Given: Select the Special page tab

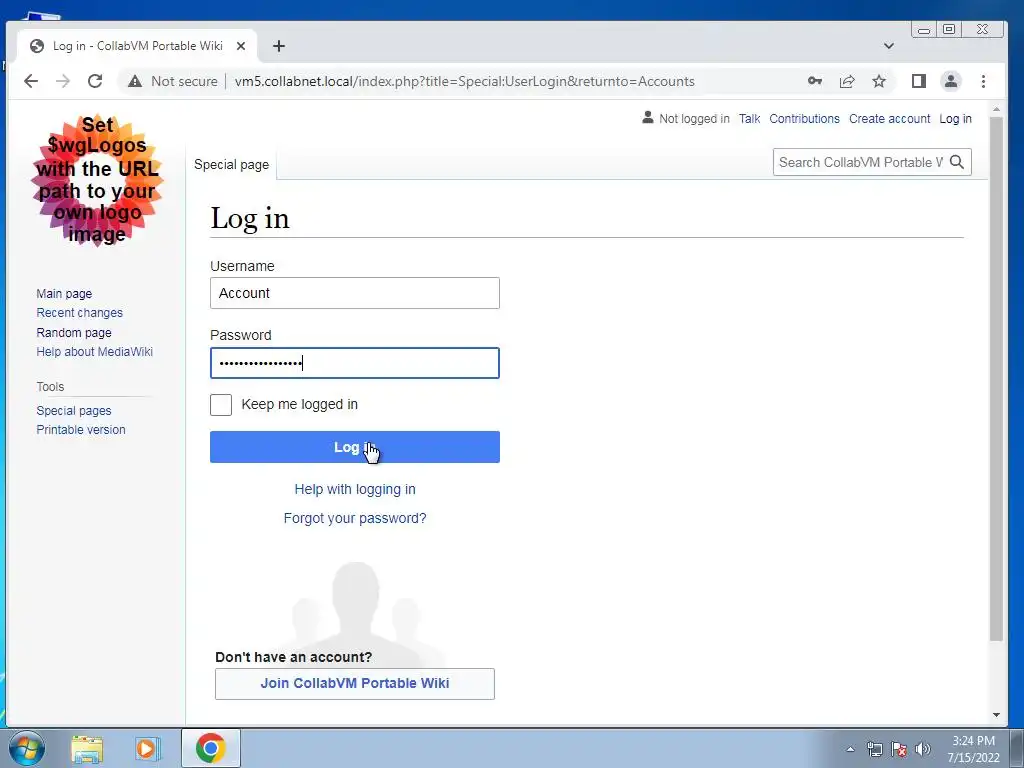Looking at the screenshot, I should tap(231, 165).
